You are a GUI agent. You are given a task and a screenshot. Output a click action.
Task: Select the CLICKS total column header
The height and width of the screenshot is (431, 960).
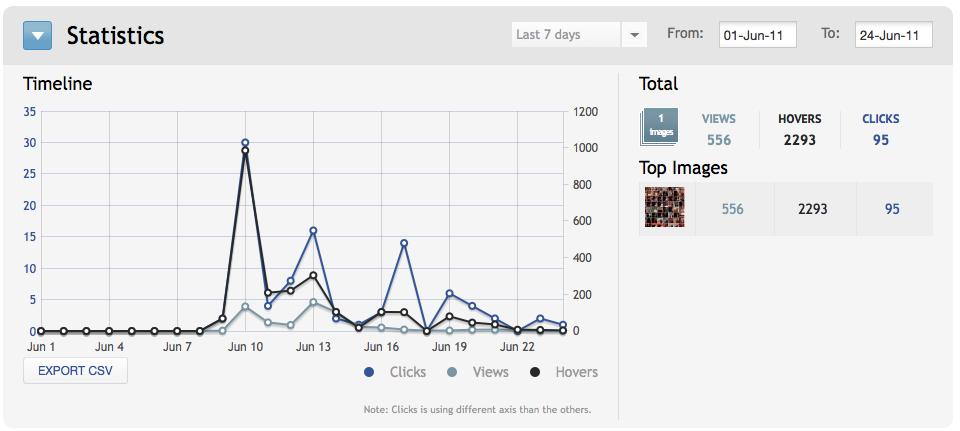coord(880,119)
